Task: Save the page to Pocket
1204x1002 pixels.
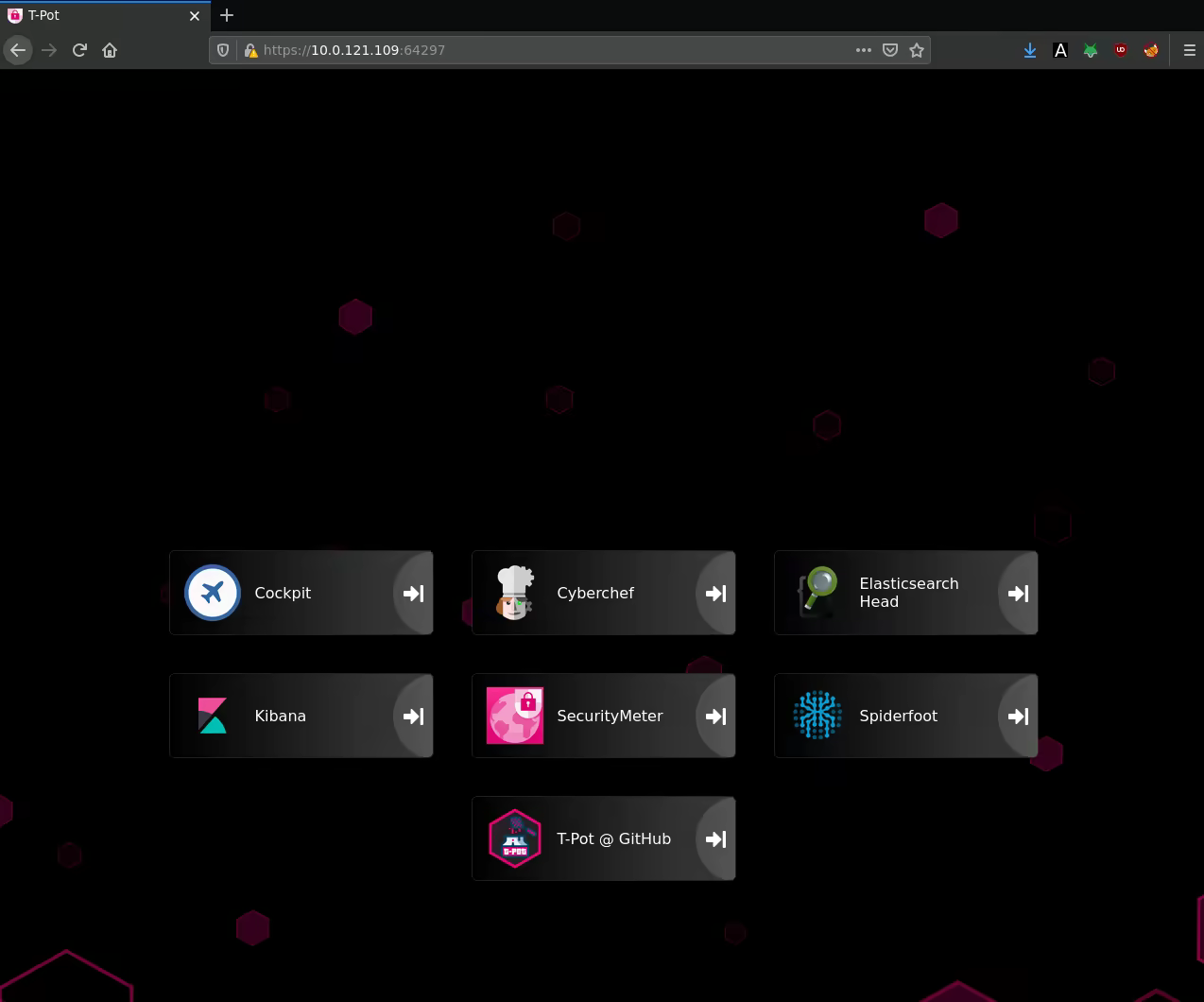Action: click(x=889, y=50)
